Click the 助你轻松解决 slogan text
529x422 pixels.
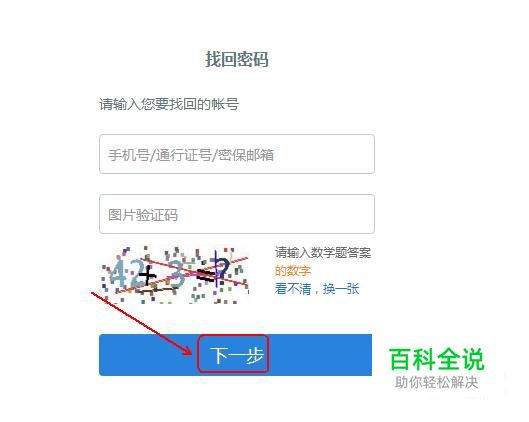tap(437, 383)
